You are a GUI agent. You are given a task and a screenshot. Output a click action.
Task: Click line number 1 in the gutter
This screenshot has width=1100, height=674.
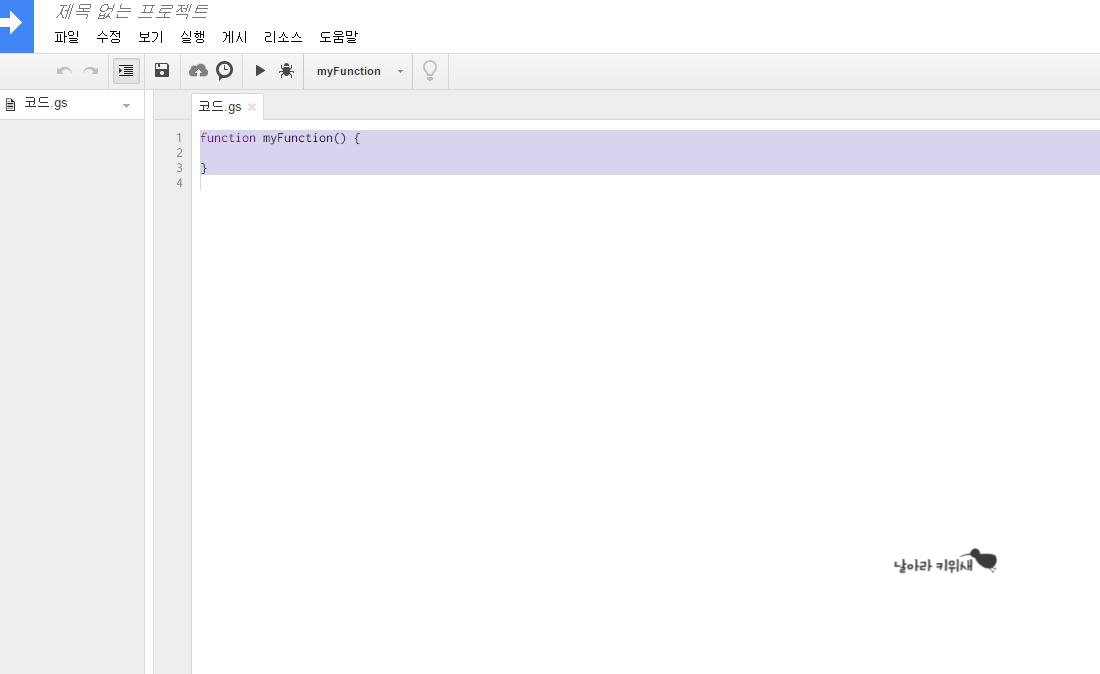pyautogui.click(x=179, y=137)
